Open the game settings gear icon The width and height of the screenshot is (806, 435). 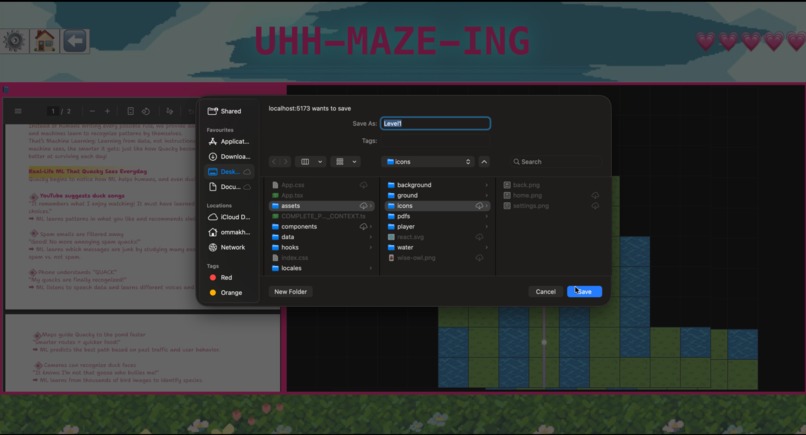(14, 41)
